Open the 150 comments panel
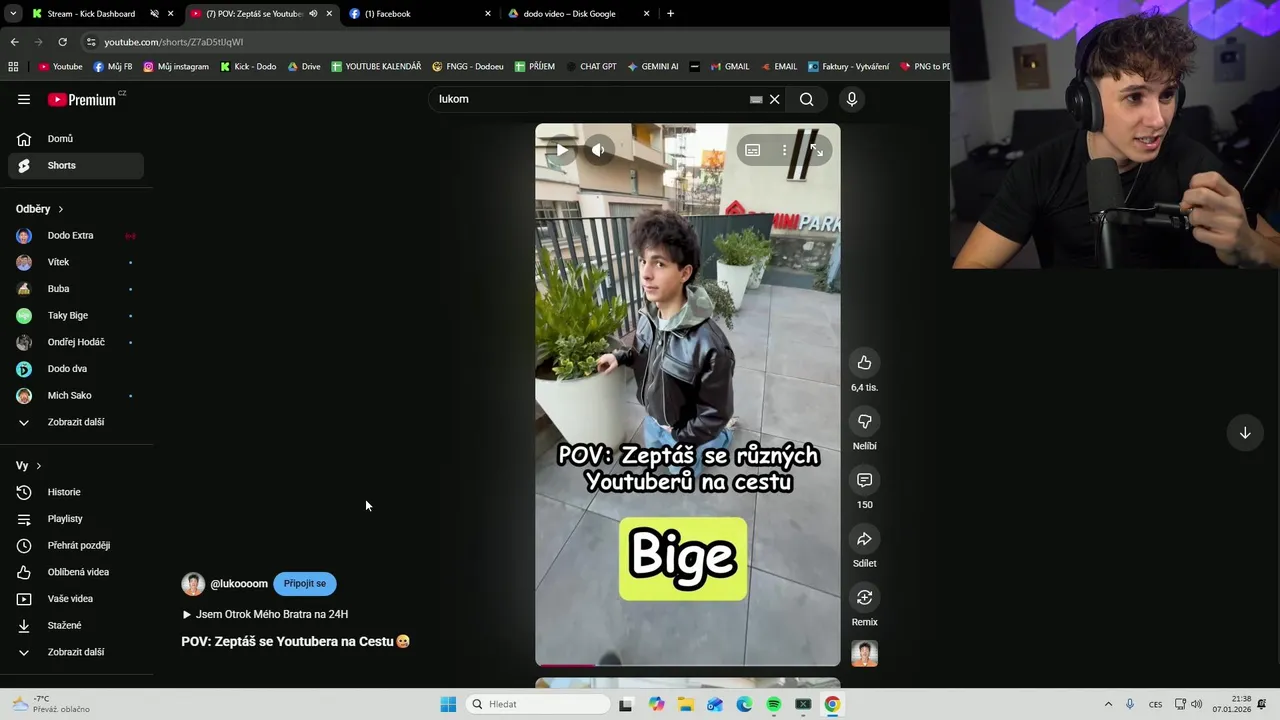This screenshot has width=1280, height=720. pos(865,480)
